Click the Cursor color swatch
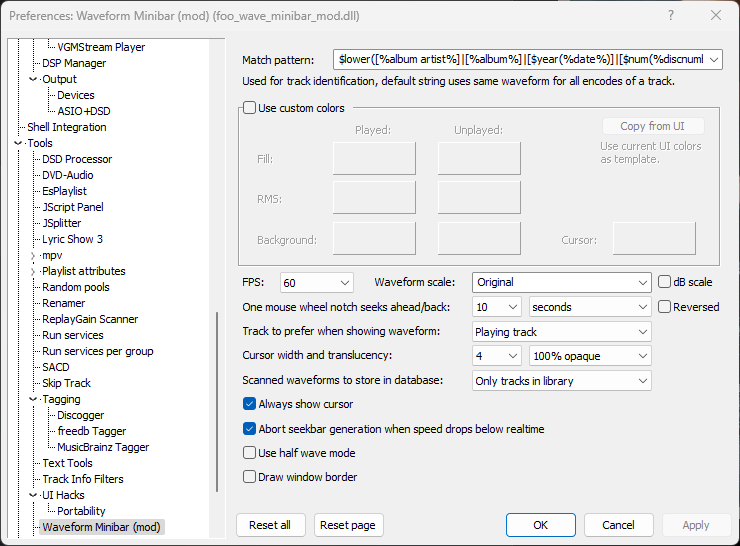 (654, 238)
